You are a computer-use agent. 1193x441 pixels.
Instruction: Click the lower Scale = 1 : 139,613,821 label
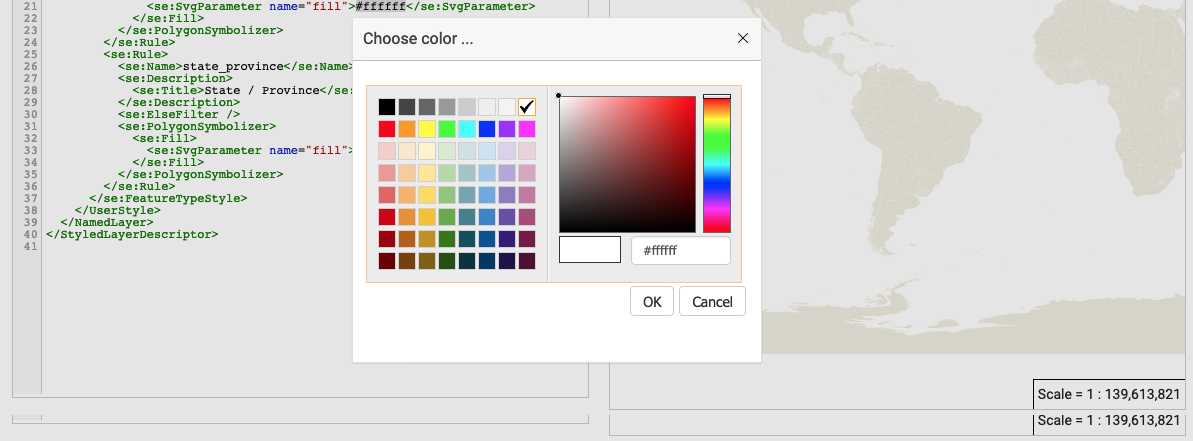pos(1109,420)
